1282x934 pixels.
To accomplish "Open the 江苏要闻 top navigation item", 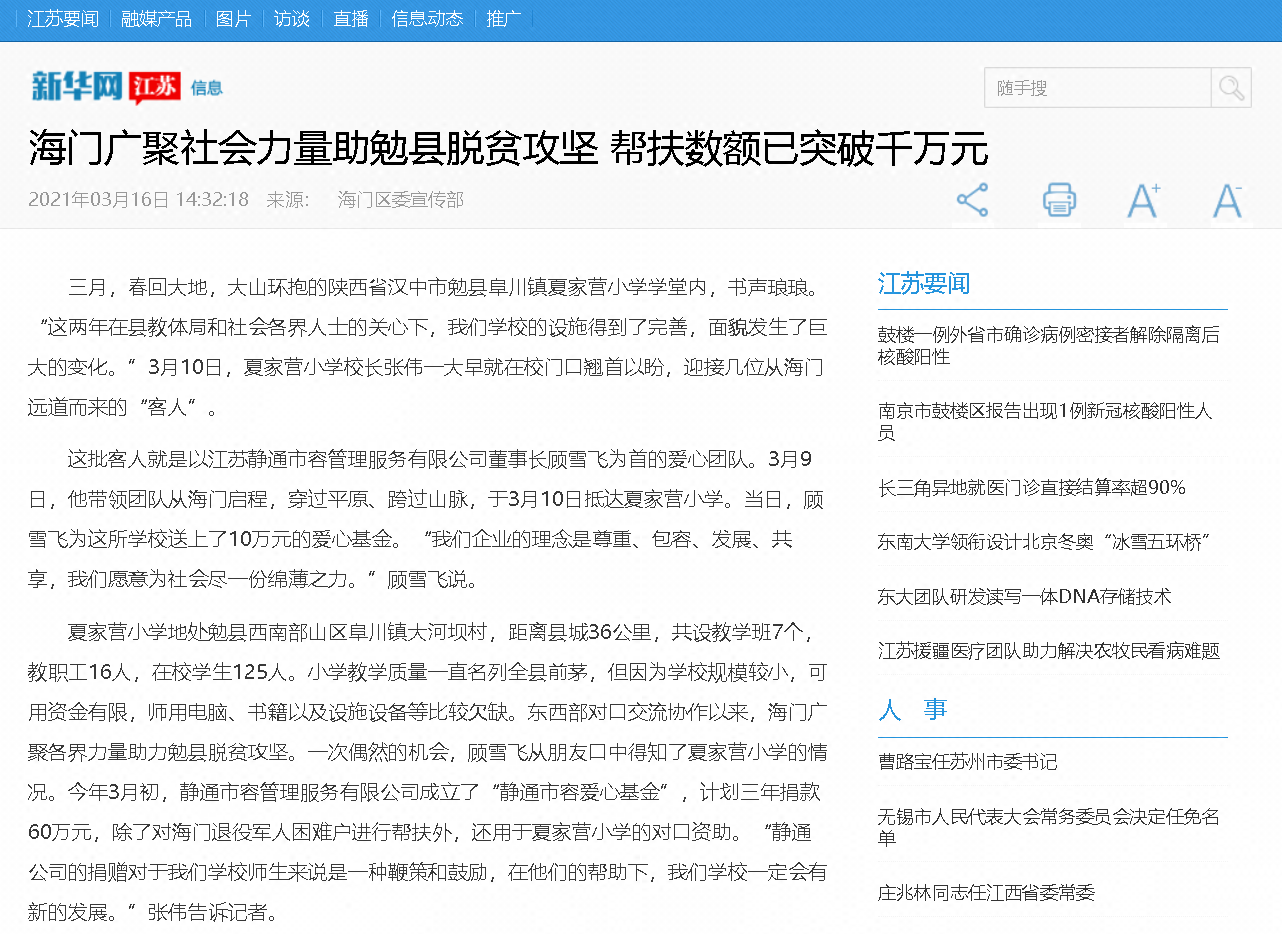I will [63, 19].
